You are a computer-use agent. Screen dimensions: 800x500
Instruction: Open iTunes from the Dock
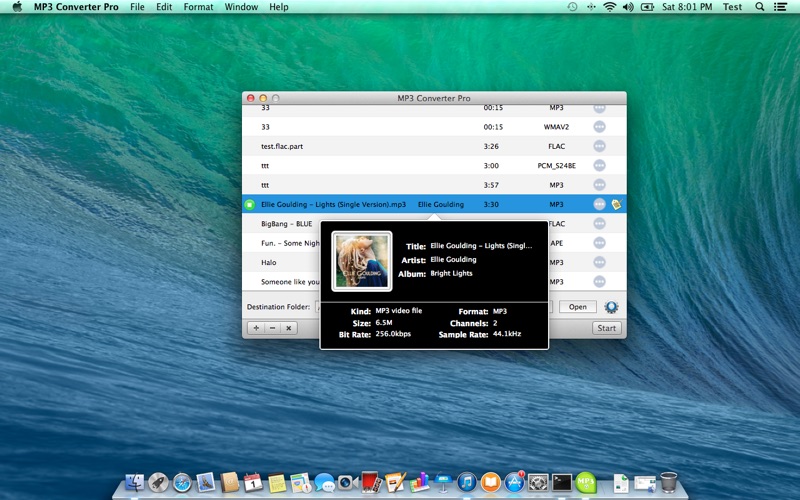pyautogui.click(x=467, y=482)
